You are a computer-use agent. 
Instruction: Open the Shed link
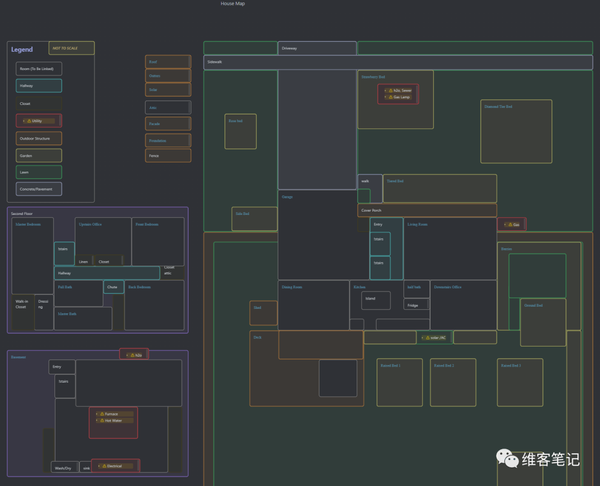click(x=257, y=308)
